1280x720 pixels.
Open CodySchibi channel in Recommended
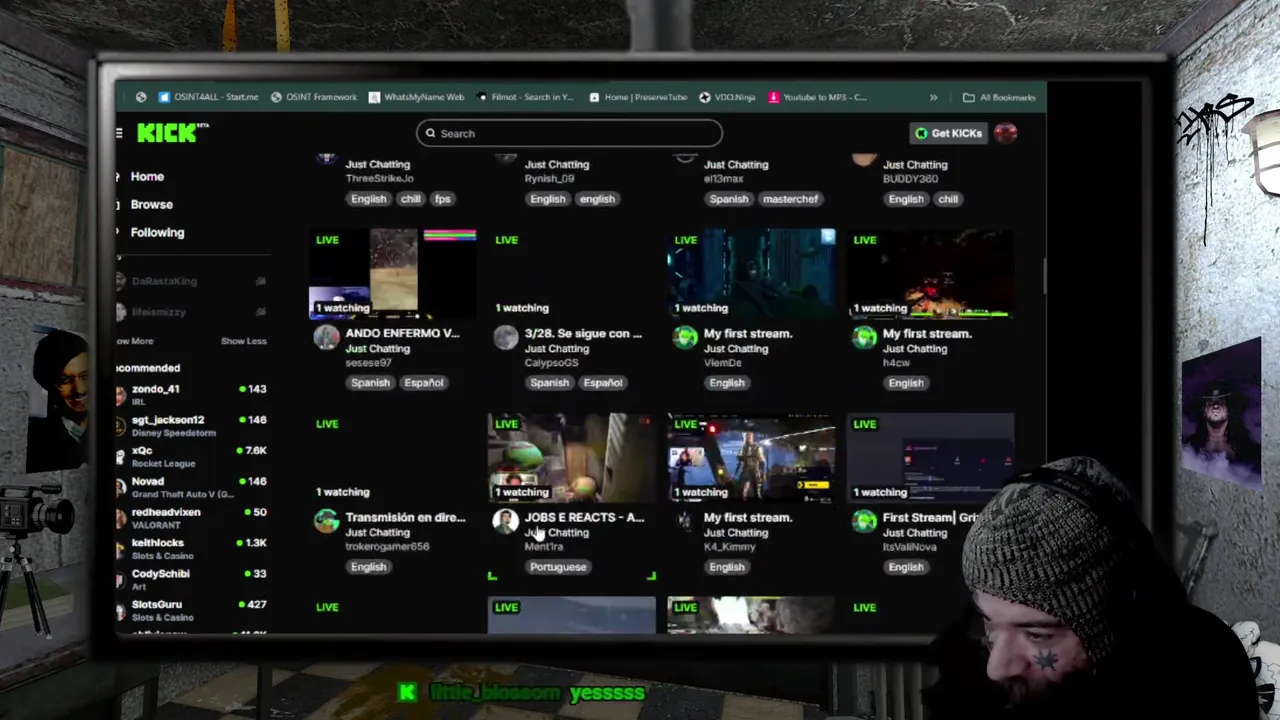(x=190, y=579)
